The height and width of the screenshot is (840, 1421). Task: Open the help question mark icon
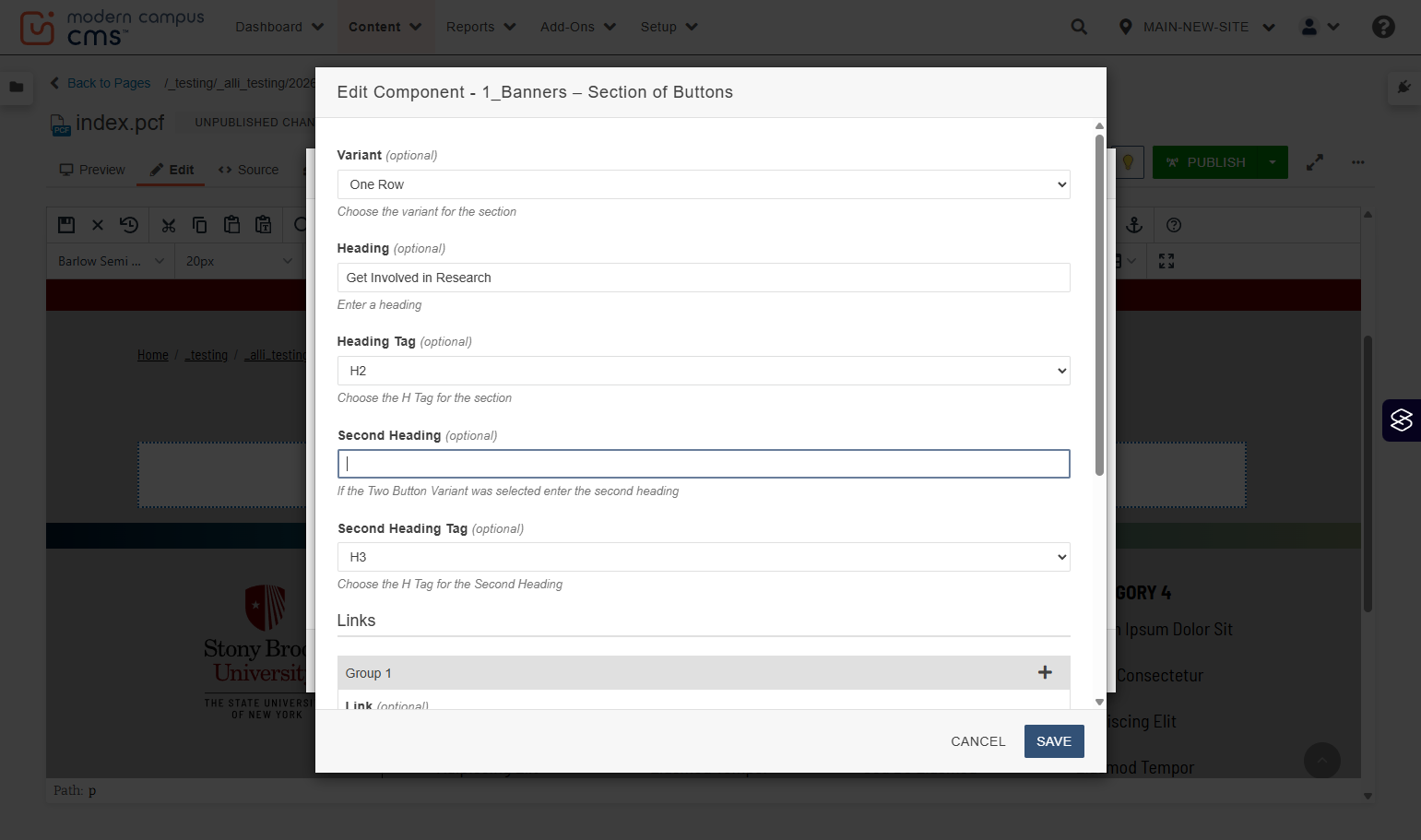click(x=1383, y=27)
